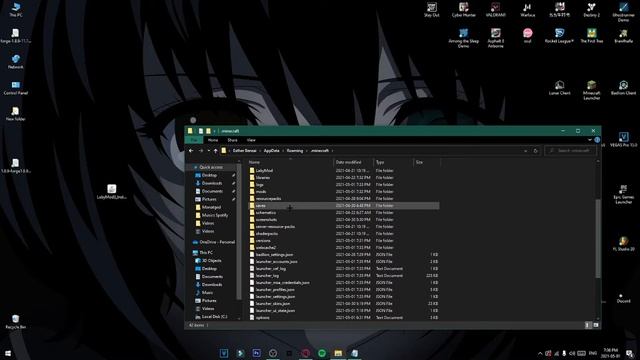Select the Destiny 2 desktop icon
Image resolution: width=640 pixels, height=360 pixels.
(x=591, y=9)
